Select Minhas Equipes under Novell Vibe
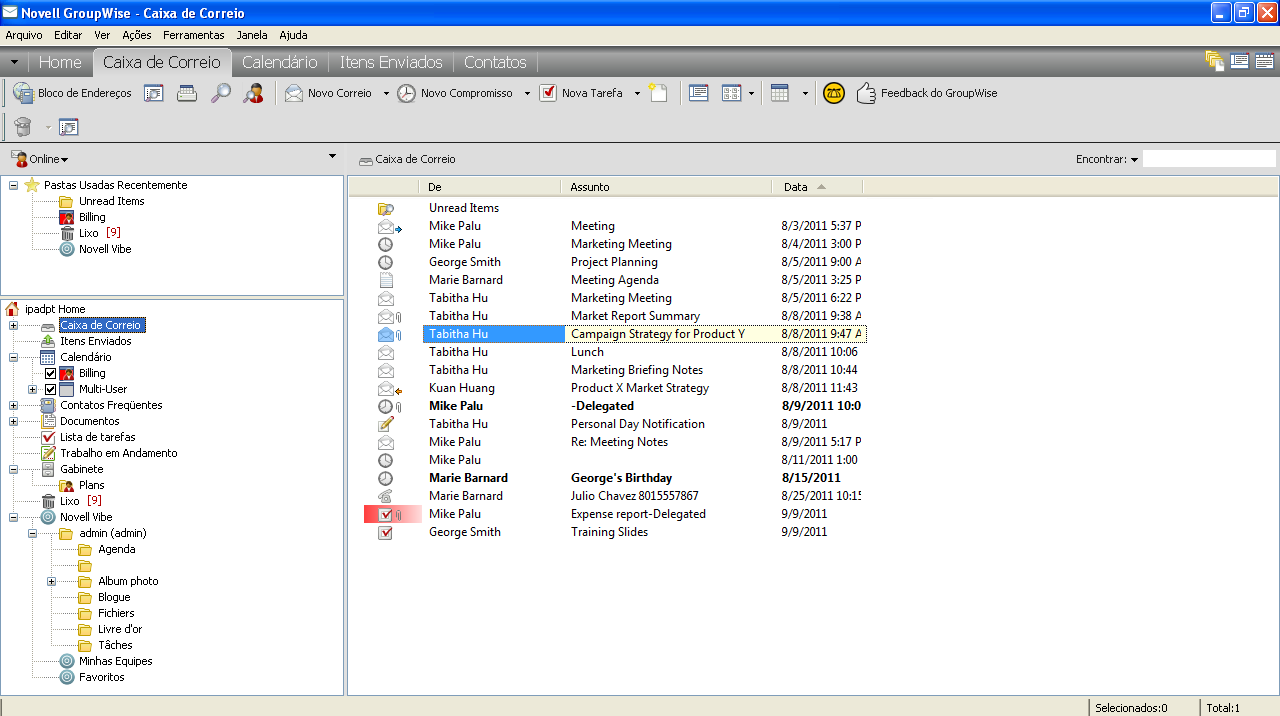The height and width of the screenshot is (716, 1280). coord(115,661)
